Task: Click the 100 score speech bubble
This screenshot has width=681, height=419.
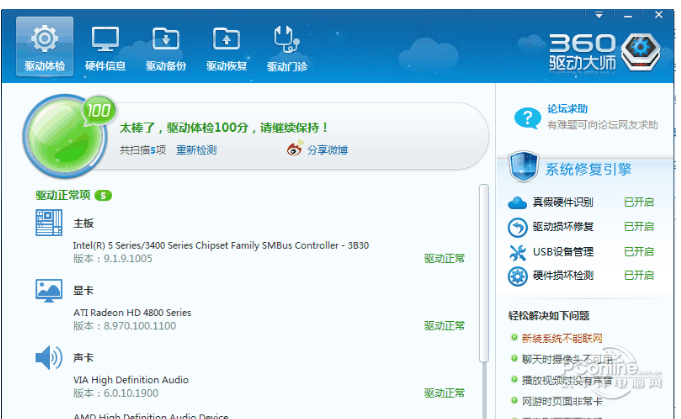Action: point(99,110)
